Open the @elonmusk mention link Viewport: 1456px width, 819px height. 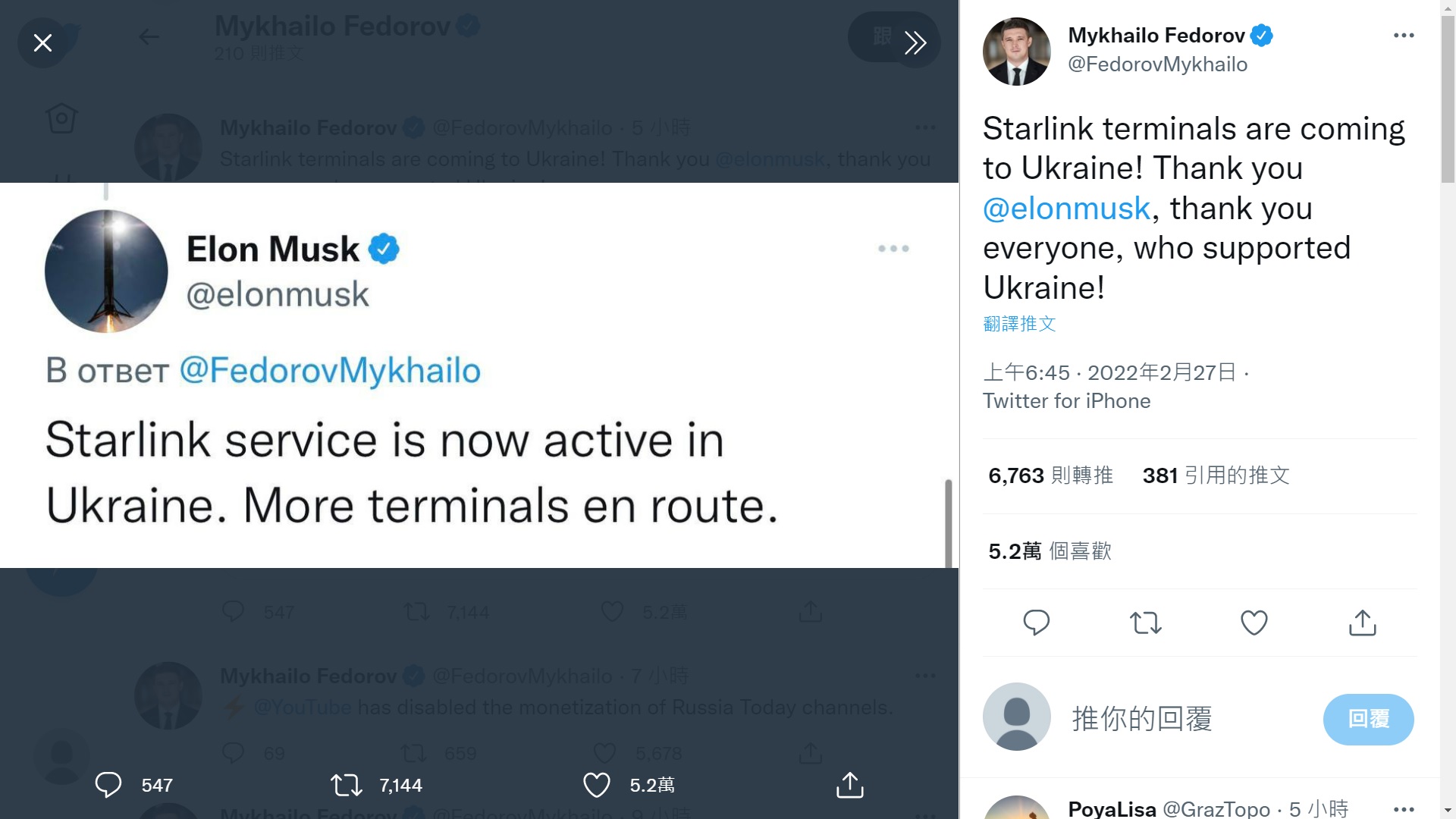(x=1066, y=209)
